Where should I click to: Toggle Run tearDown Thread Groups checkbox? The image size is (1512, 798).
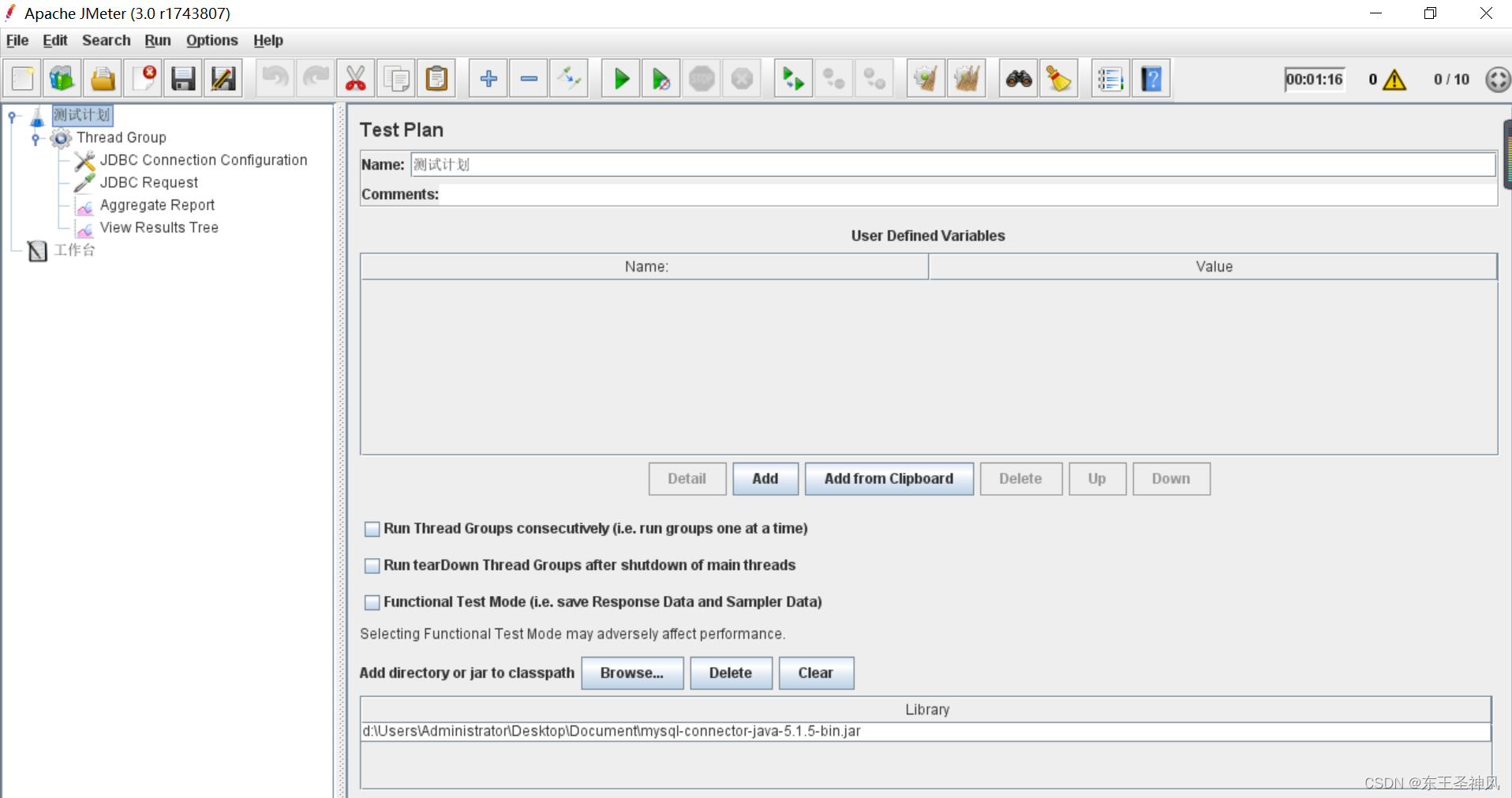(x=372, y=566)
